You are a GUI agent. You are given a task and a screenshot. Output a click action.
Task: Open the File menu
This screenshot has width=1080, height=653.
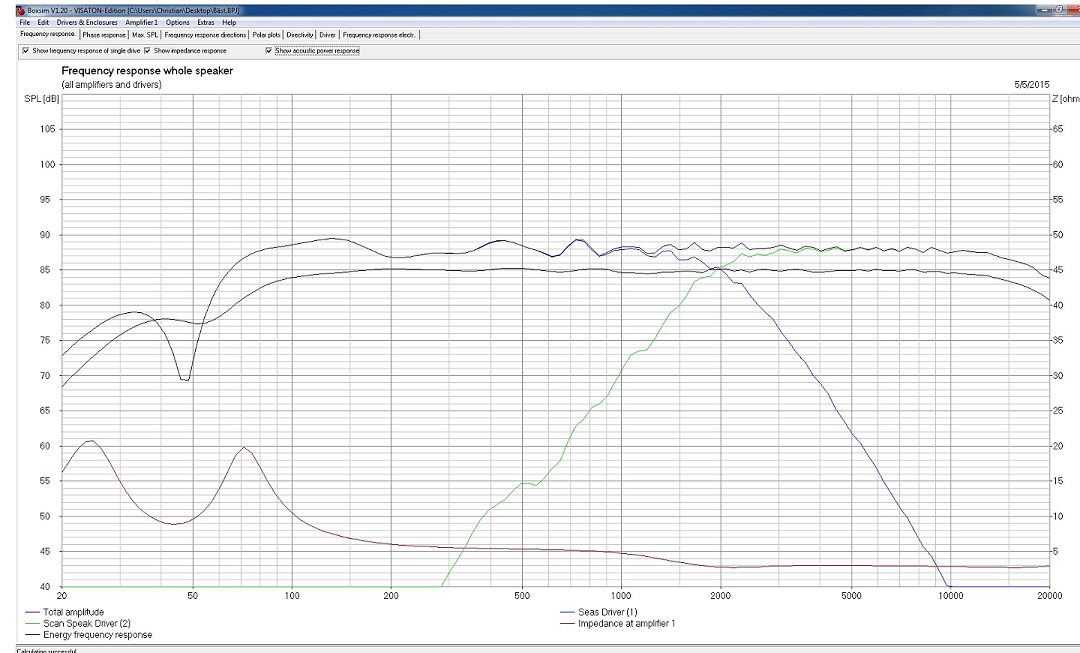pyautogui.click(x=25, y=23)
